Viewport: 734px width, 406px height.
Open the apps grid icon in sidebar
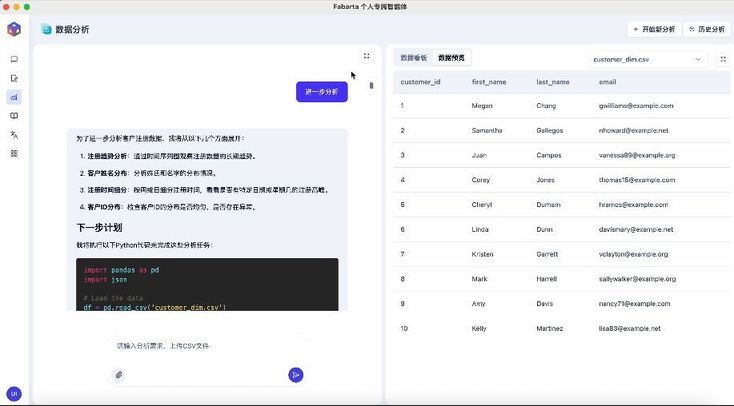point(14,154)
